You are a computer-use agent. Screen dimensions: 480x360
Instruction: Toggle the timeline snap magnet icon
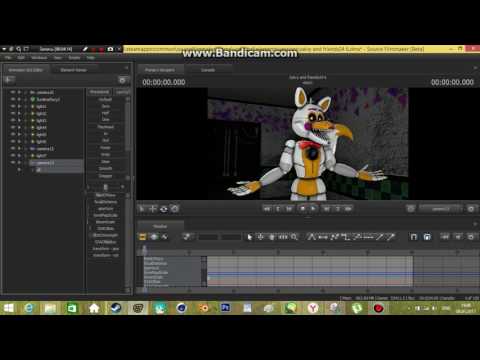(414, 237)
